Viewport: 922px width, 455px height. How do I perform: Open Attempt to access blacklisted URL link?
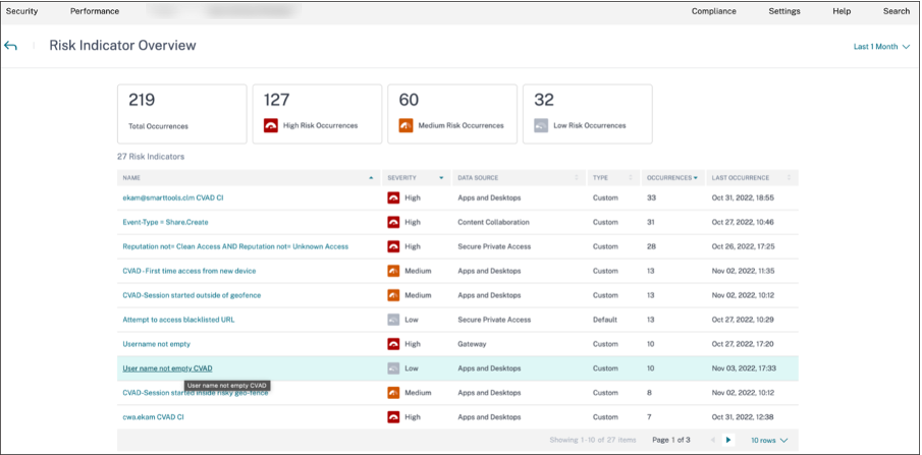(178, 320)
